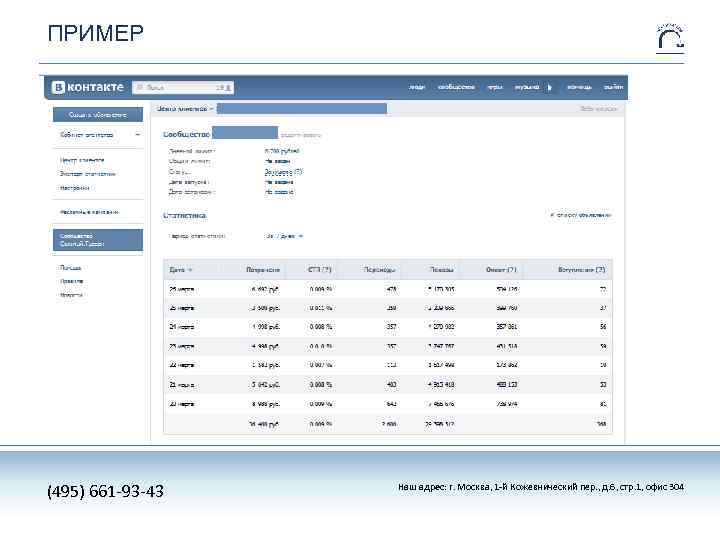Open the помощь header menu item
Image resolution: width=720 pixels, height=540 pixels.
pyautogui.click(x=579, y=87)
